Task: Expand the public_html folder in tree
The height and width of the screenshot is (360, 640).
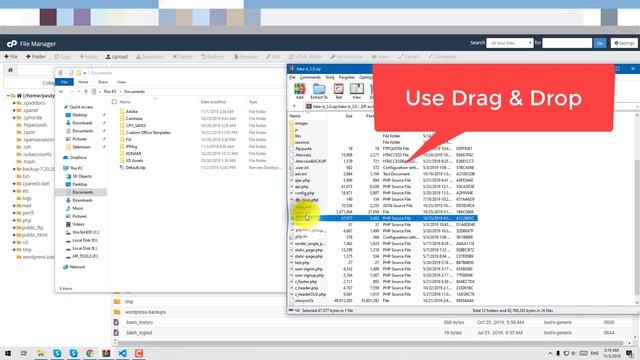Action: pos(13,235)
